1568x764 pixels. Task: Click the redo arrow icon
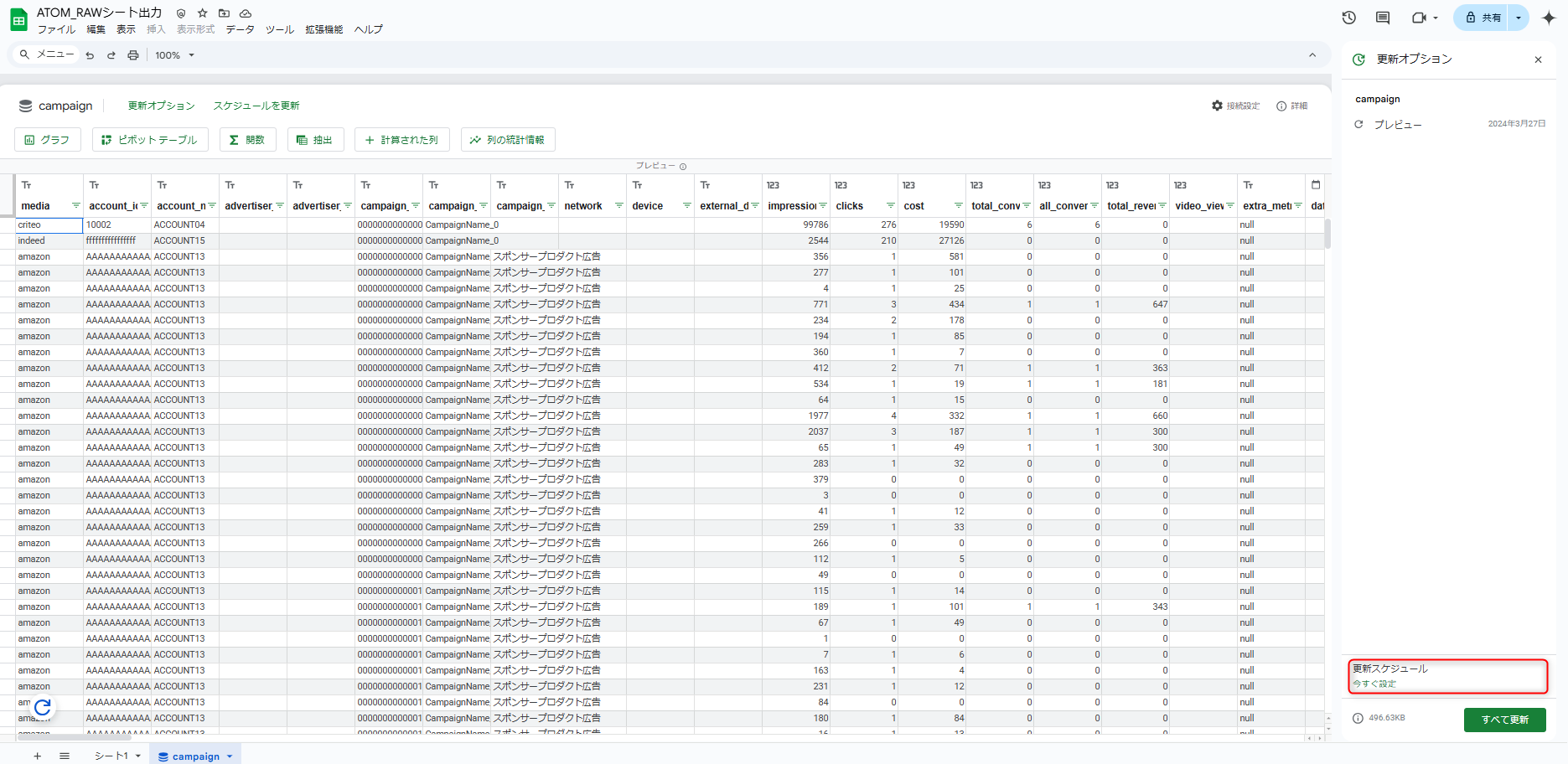point(111,55)
